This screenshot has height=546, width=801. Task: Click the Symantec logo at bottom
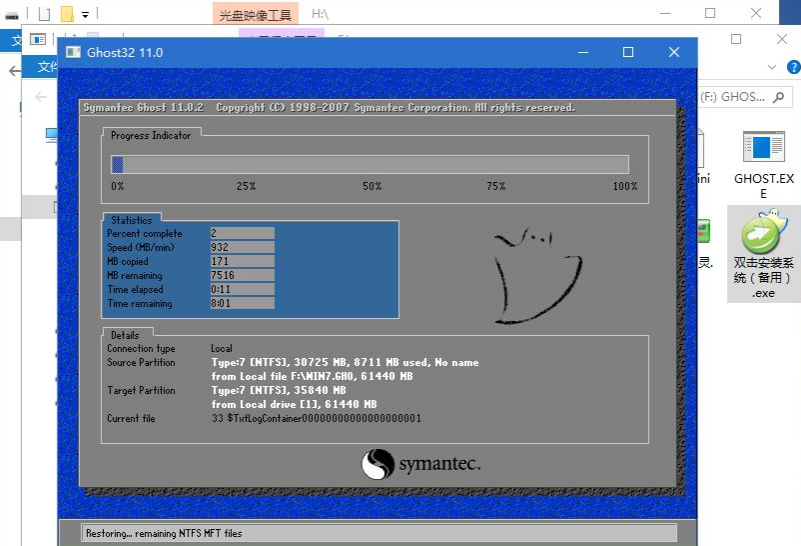pos(421,464)
